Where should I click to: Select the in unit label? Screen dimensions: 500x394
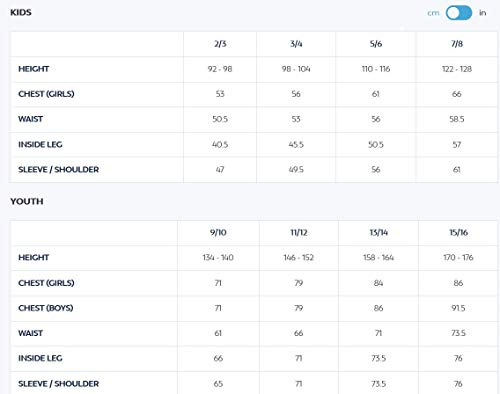482,13
